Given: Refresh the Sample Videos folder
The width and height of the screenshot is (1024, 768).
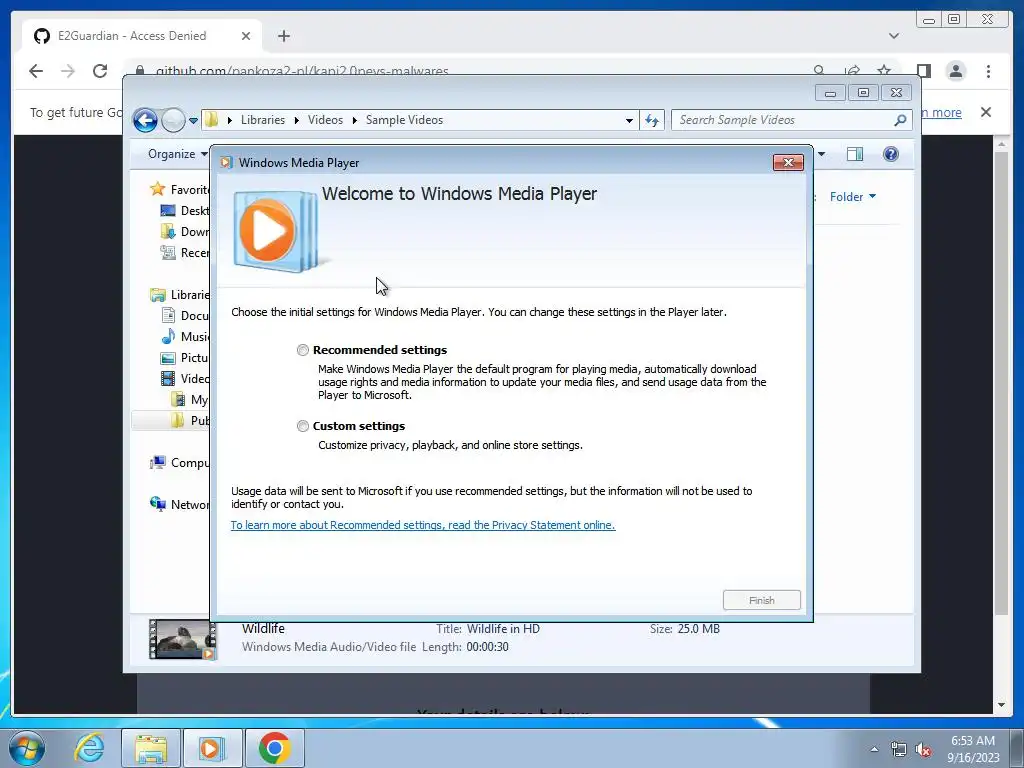Looking at the screenshot, I should point(652,120).
